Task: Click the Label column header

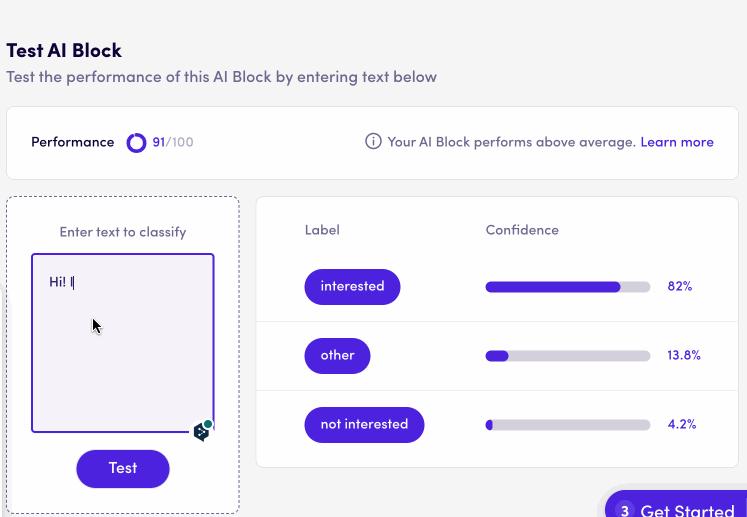Action: pos(322,230)
